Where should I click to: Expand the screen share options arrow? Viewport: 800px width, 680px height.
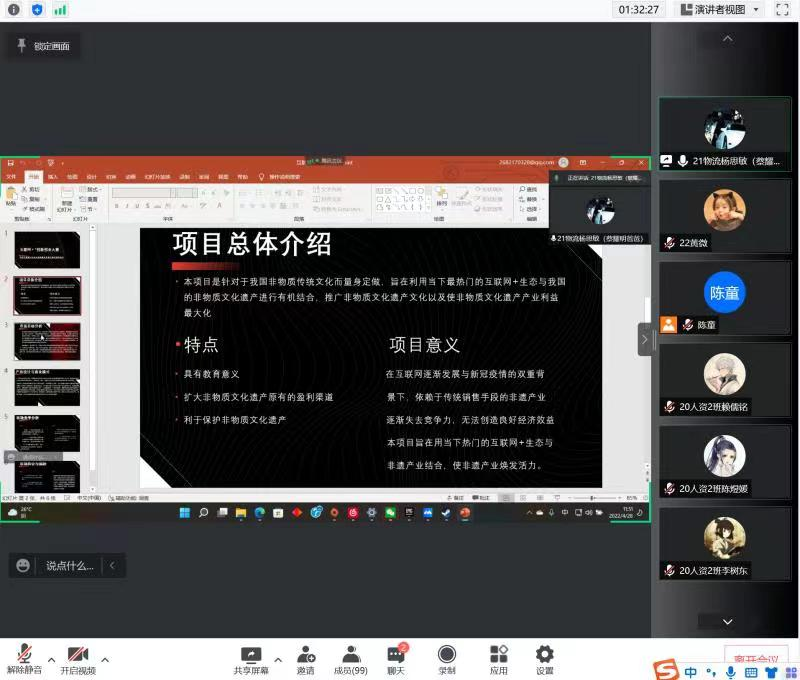point(277,659)
